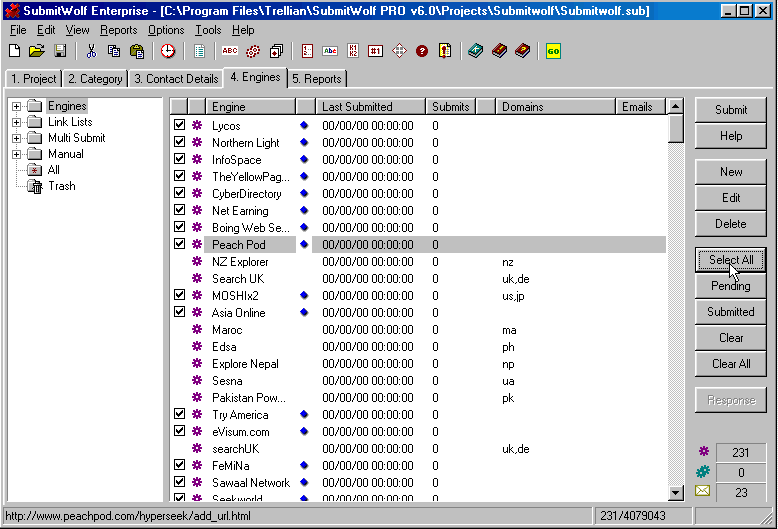Click the yellow GO toolbar icon

(x=553, y=51)
